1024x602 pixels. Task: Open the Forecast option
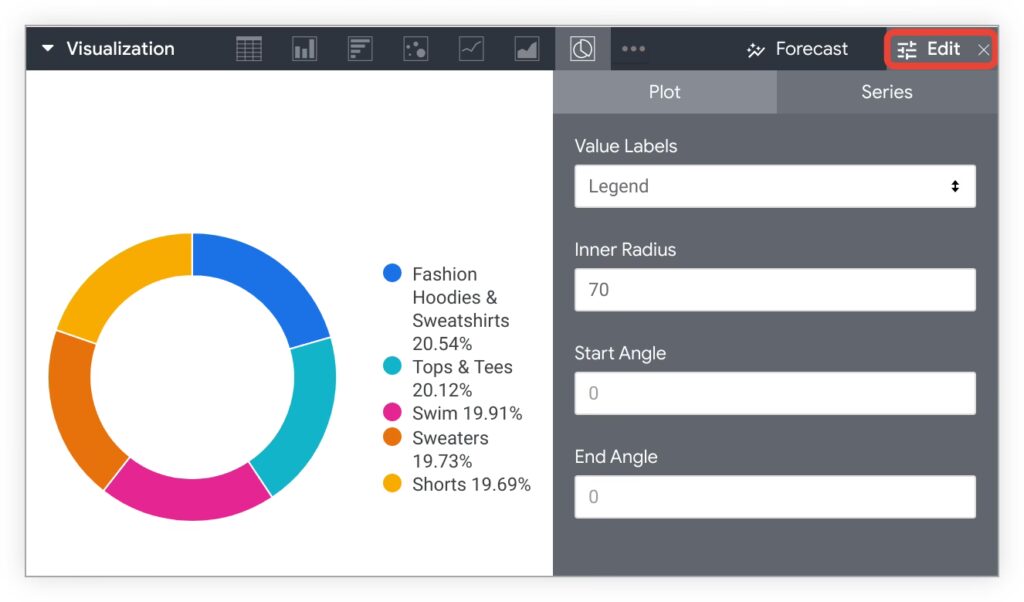click(797, 49)
